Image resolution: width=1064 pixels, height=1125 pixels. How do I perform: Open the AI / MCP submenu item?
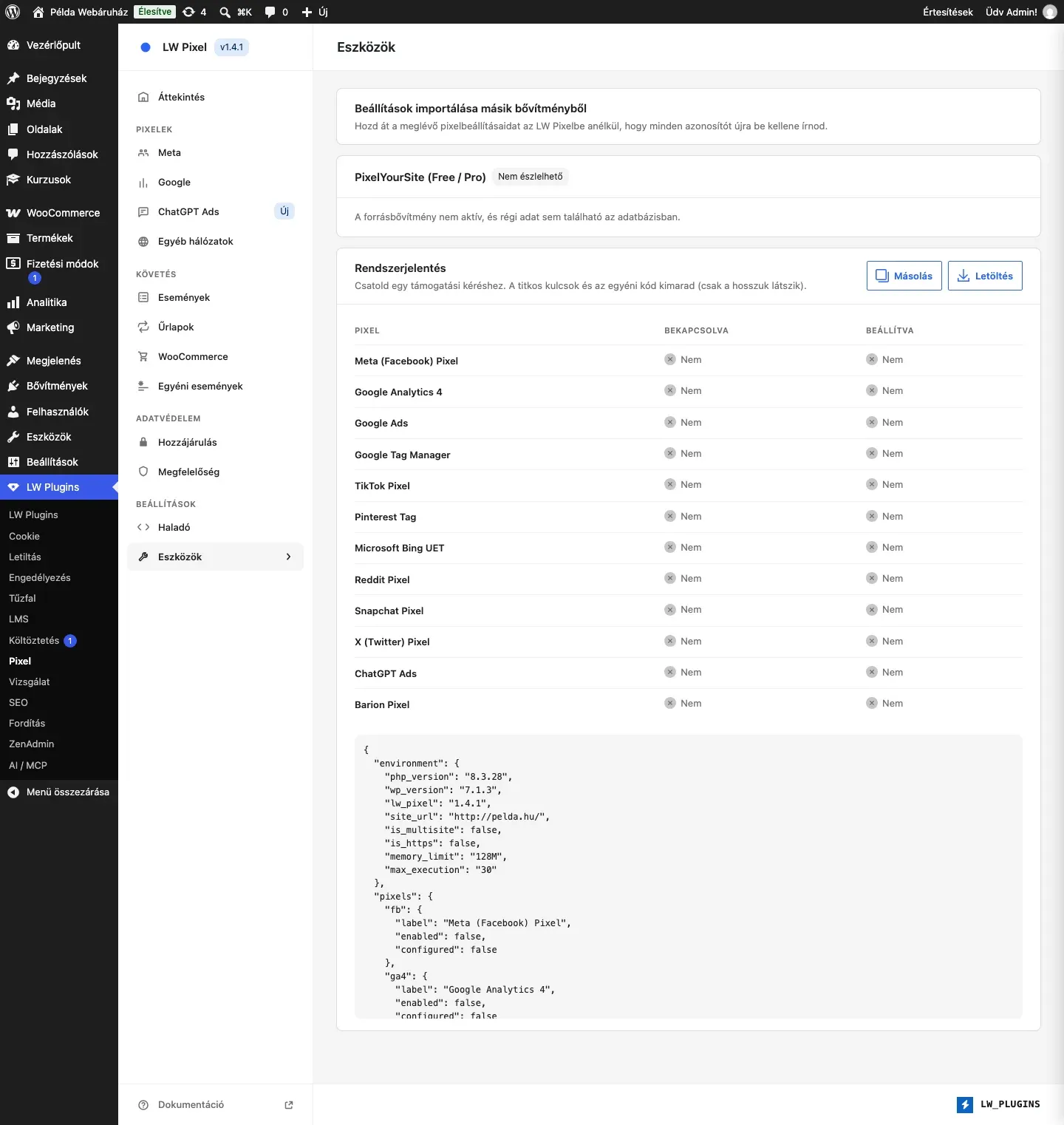click(x=59, y=765)
